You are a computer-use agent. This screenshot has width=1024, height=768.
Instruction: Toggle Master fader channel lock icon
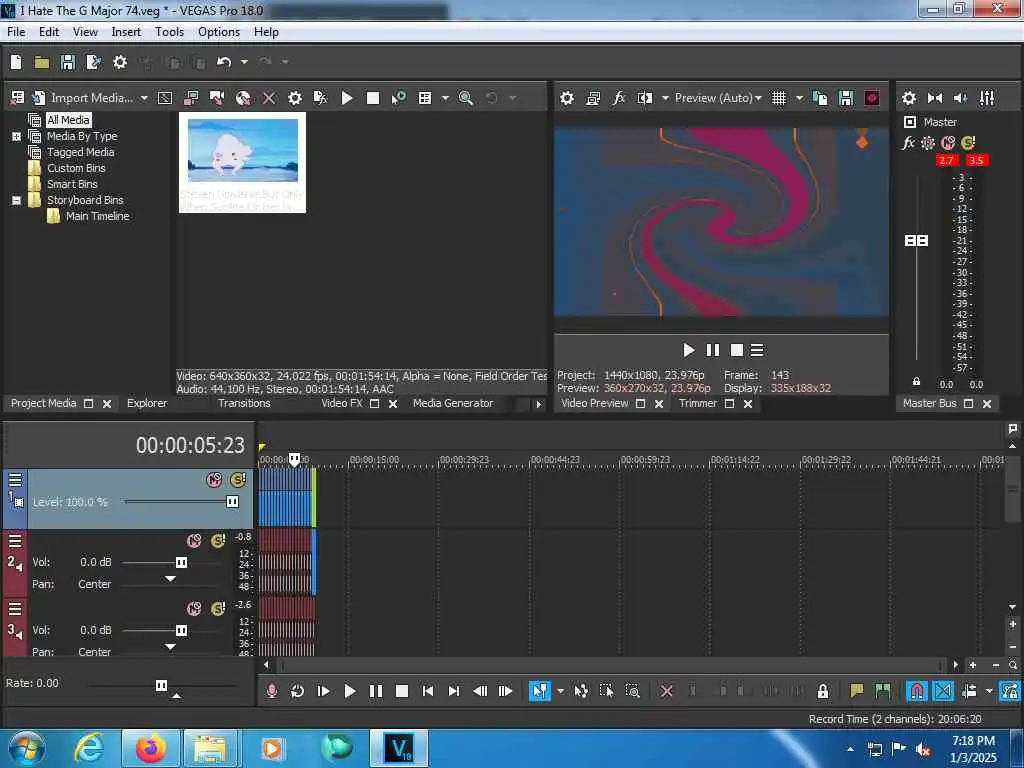tap(916, 381)
